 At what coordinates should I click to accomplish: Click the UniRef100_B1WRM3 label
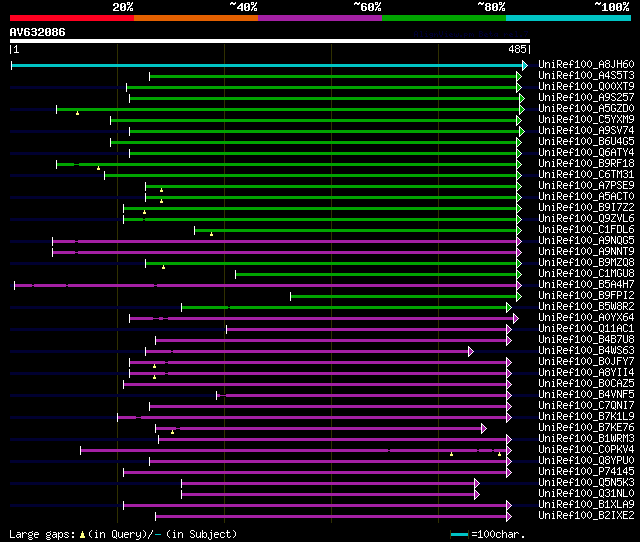pos(586,439)
